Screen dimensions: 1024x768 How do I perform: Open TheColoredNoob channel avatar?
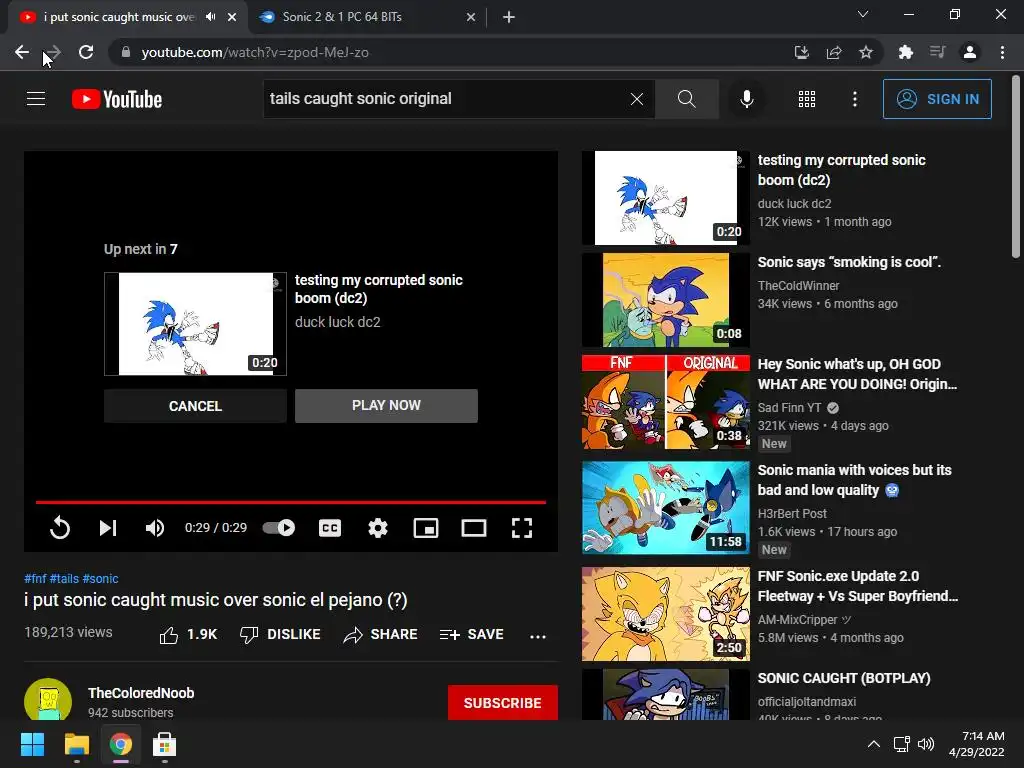pyautogui.click(x=48, y=700)
